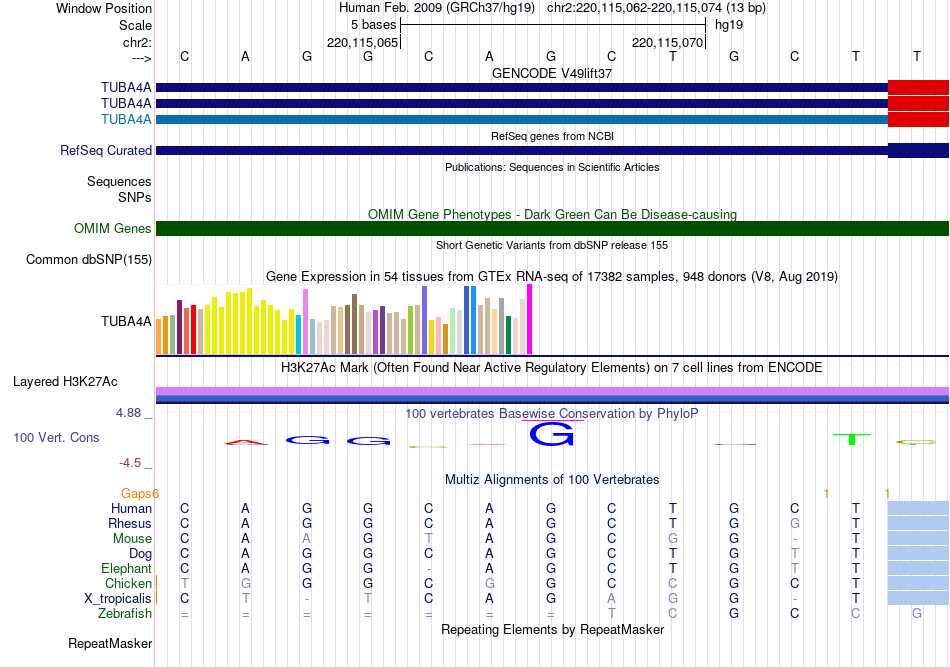
Task: Click Repeating Elements by RepeatMasker title
Action: [x=552, y=630]
